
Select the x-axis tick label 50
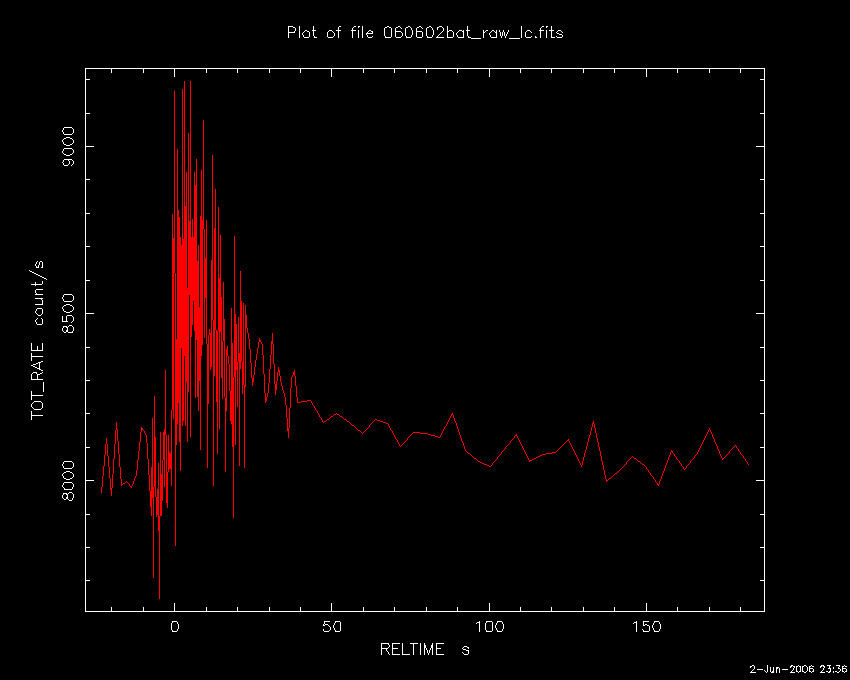click(x=332, y=627)
